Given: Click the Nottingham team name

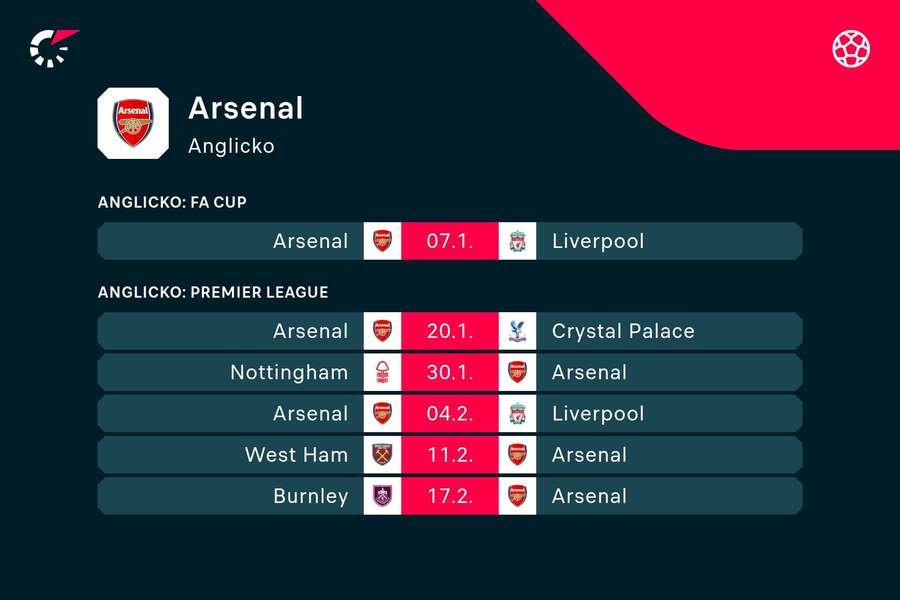Looking at the screenshot, I should click(289, 373).
